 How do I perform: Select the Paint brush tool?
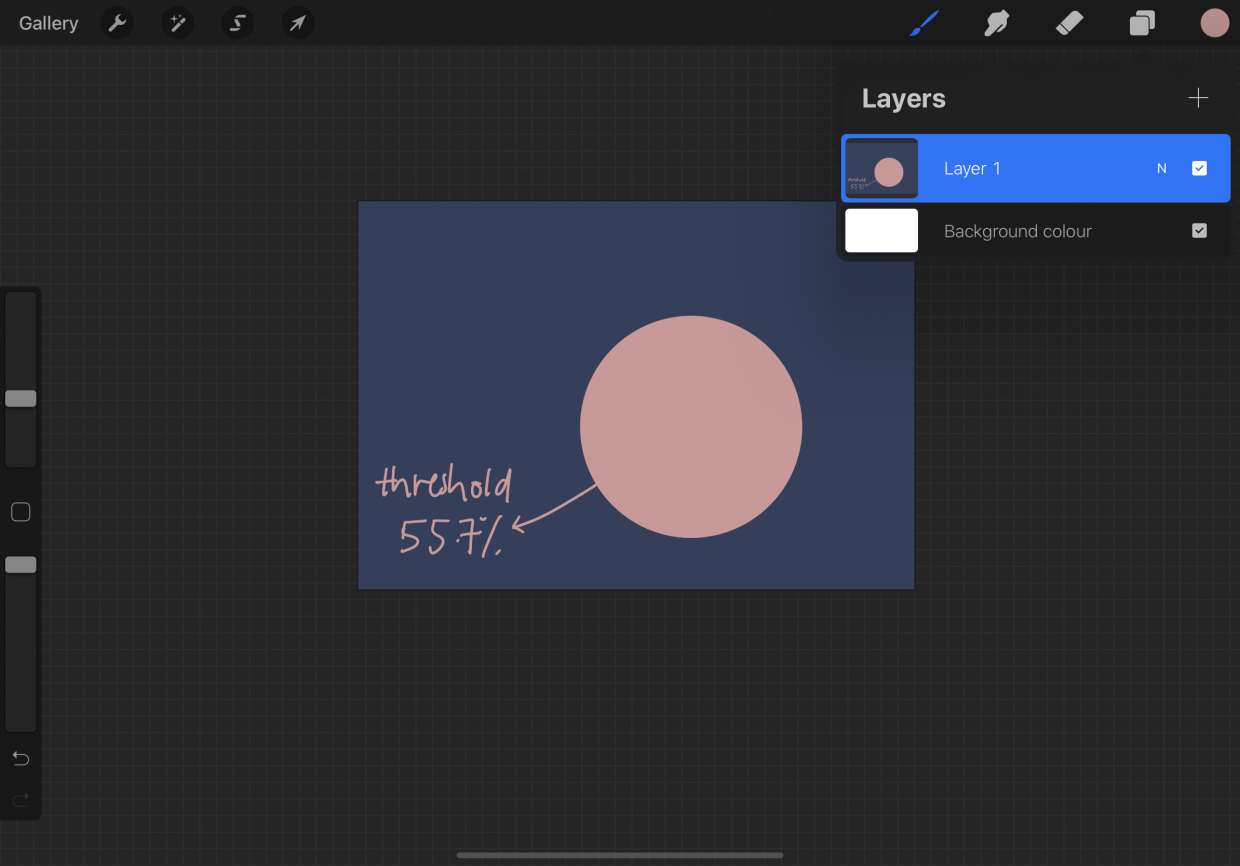click(925, 23)
